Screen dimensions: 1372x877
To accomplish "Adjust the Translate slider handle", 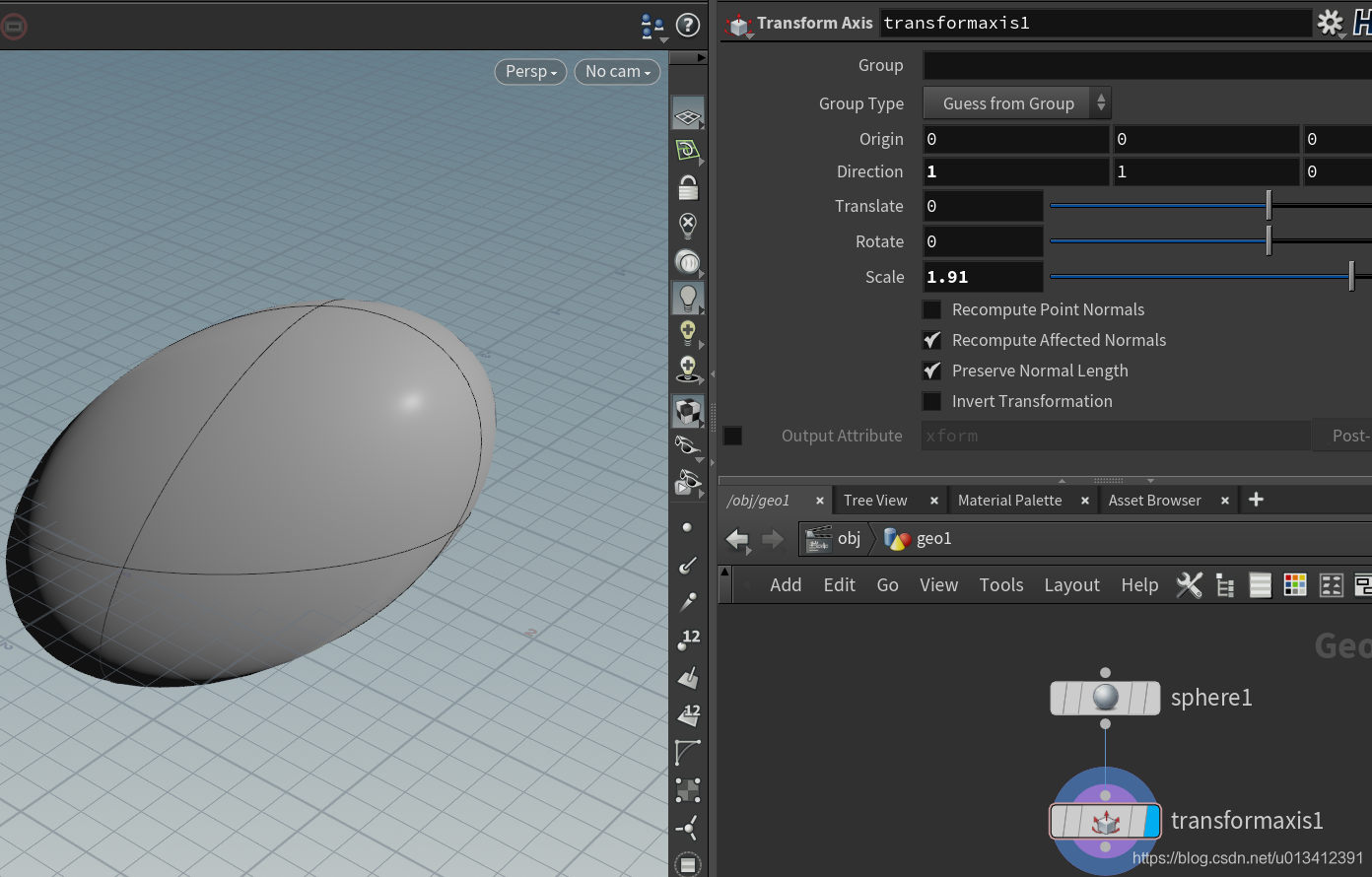I will pyautogui.click(x=1269, y=205).
